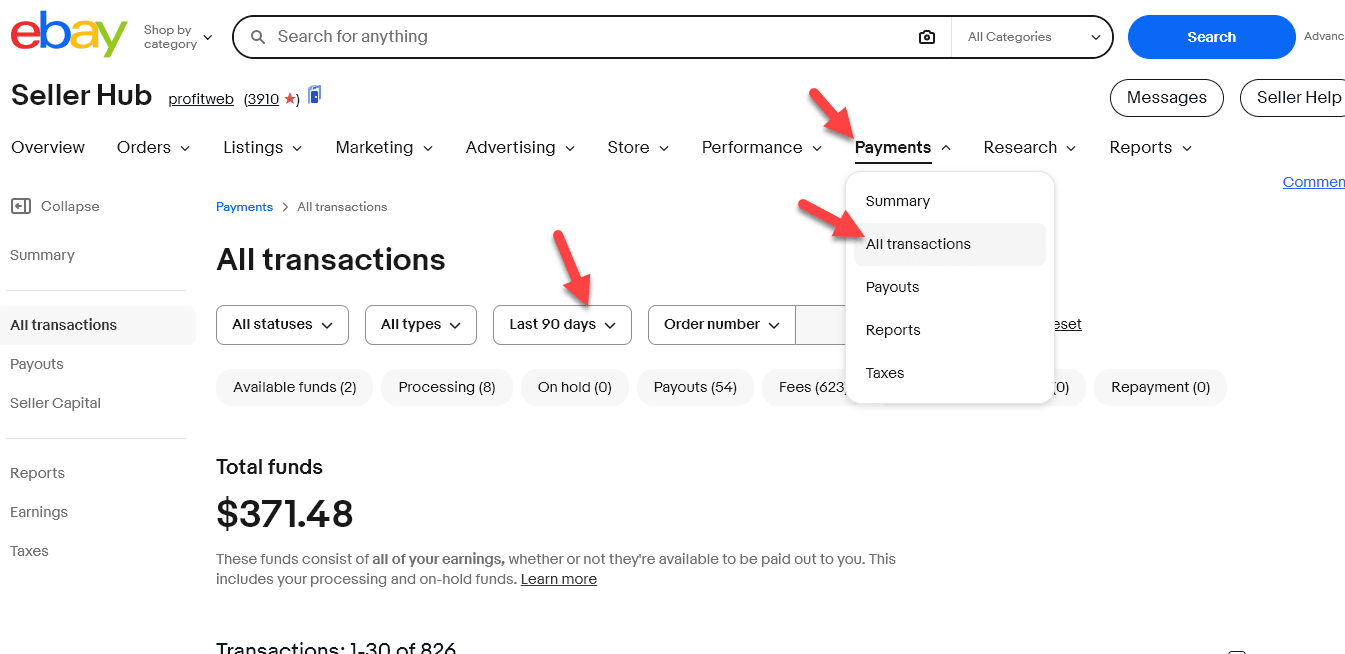The height and width of the screenshot is (654, 1345).
Task: Expand the Store menu
Action: [638, 147]
